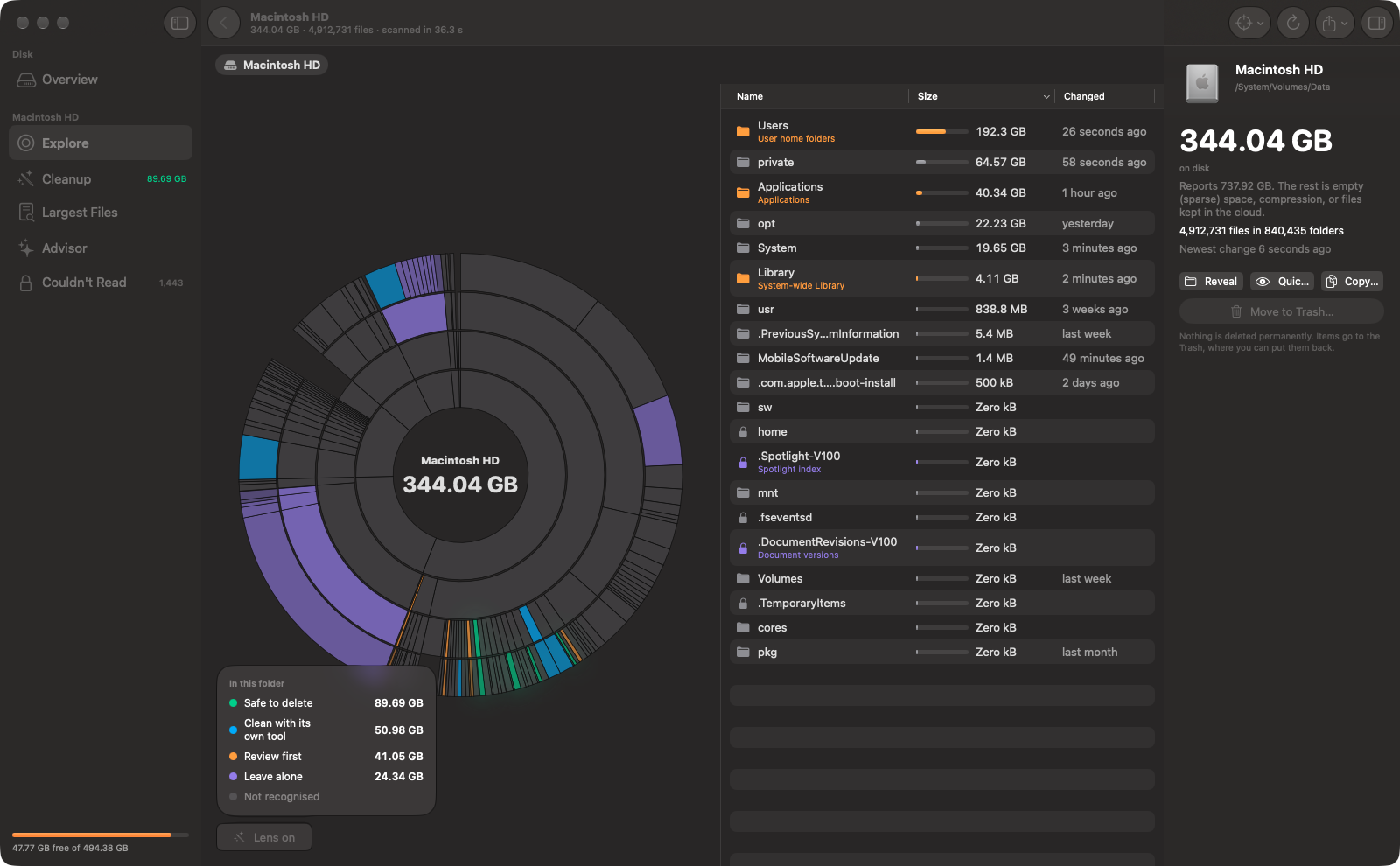The width and height of the screenshot is (1400, 866).
Task: Click the free space bar in sidebar
Action: pyautogui.click(x=101, y=835)
